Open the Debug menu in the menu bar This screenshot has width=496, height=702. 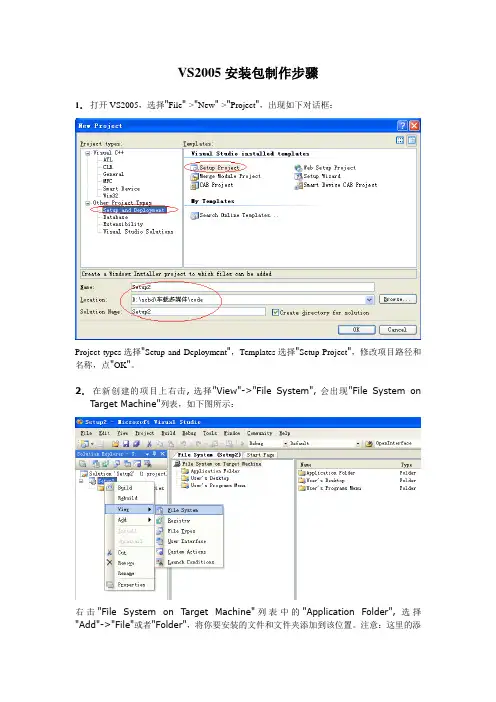[189, 433]
